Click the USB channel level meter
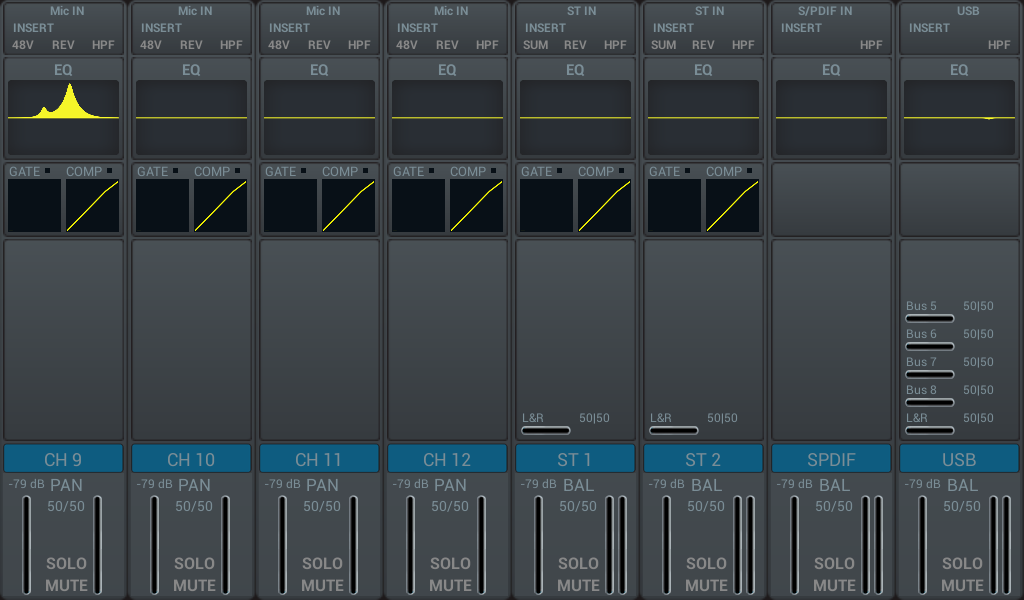This screenshot has width=1024, height=600. [1000, 545]
